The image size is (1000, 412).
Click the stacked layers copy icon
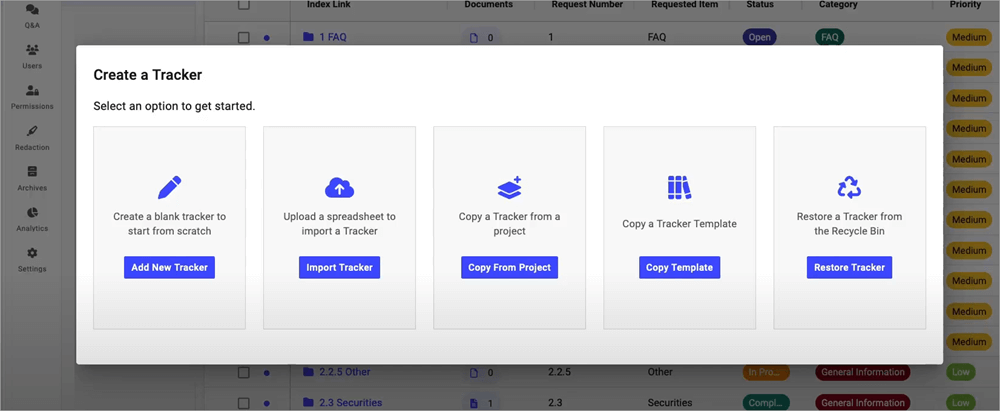(x=509, y=187)
